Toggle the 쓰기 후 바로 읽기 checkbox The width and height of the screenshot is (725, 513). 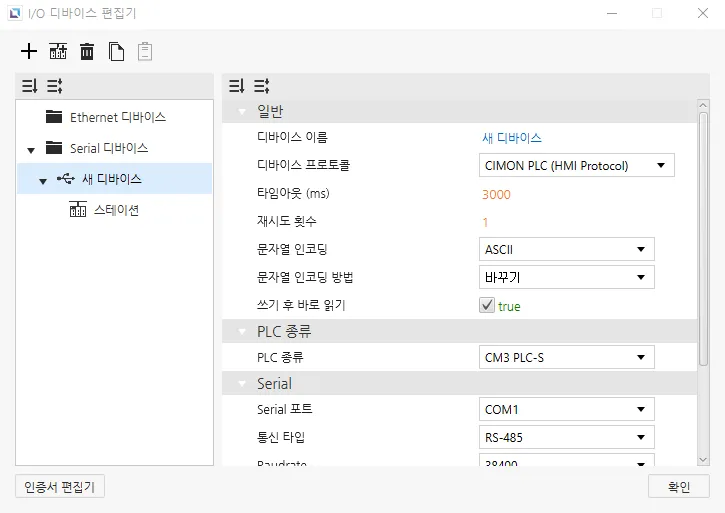tap(488, 306)
